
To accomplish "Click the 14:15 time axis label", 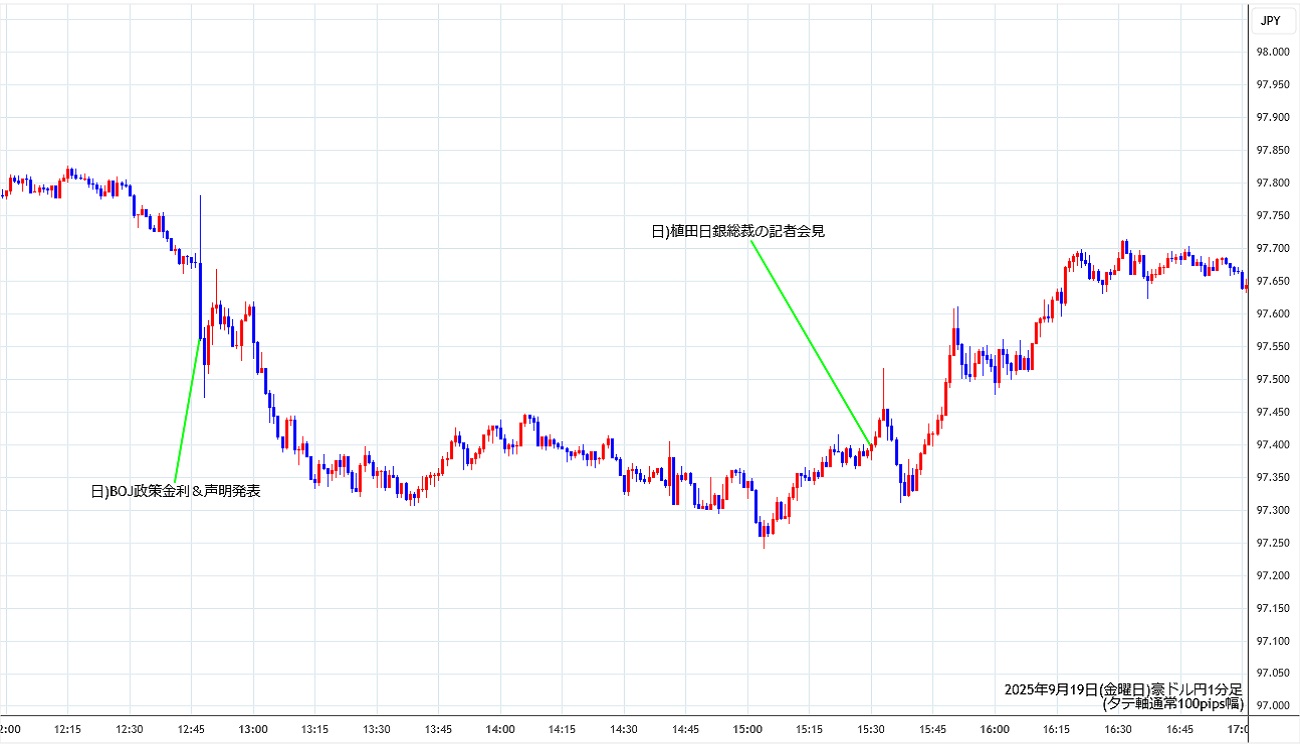I will coord(563,729).
